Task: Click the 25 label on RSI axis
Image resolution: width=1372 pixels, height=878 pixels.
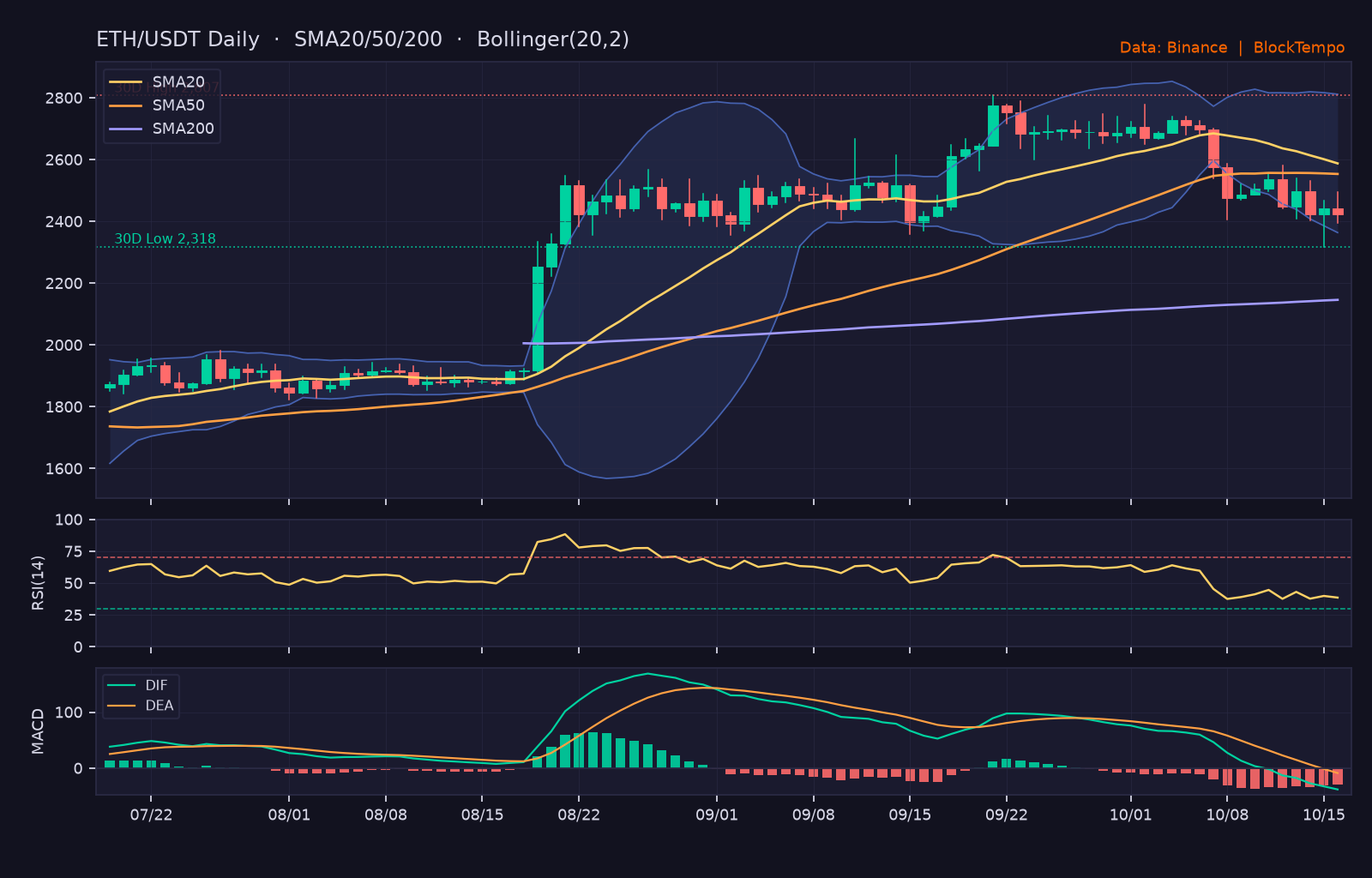Action: click(x=74, y=616)
